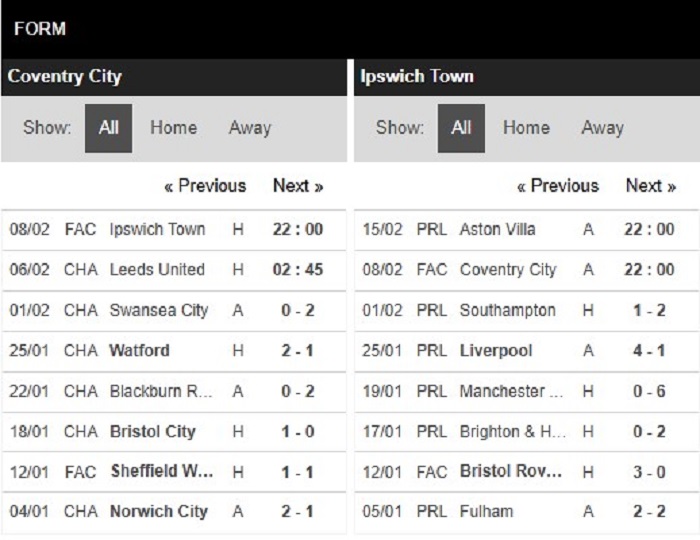Open the Swansea City match on 01/02
700x540 pixels.
(174, 311)
